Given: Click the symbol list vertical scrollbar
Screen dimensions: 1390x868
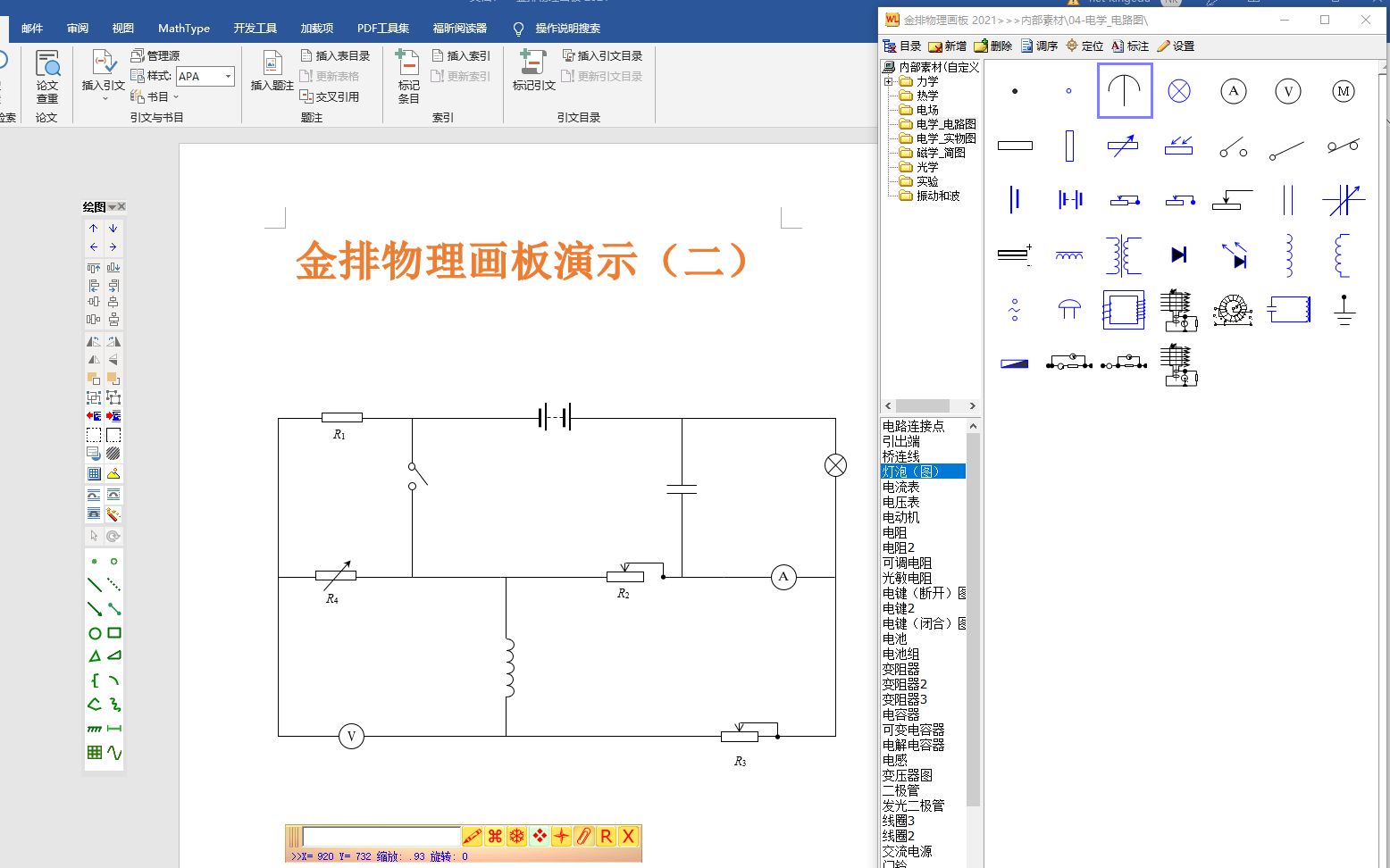Looking at the screenshot, I should [973, 618].
